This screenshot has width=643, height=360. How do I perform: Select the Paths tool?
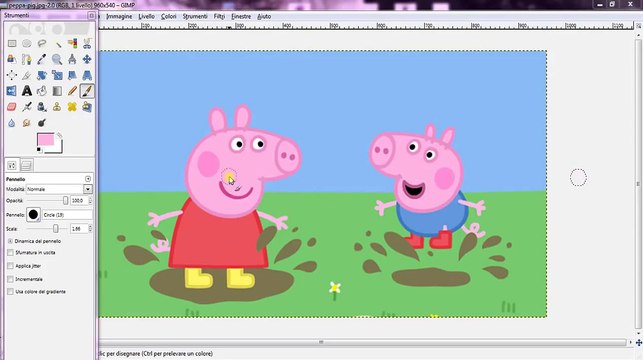point(27,59)
